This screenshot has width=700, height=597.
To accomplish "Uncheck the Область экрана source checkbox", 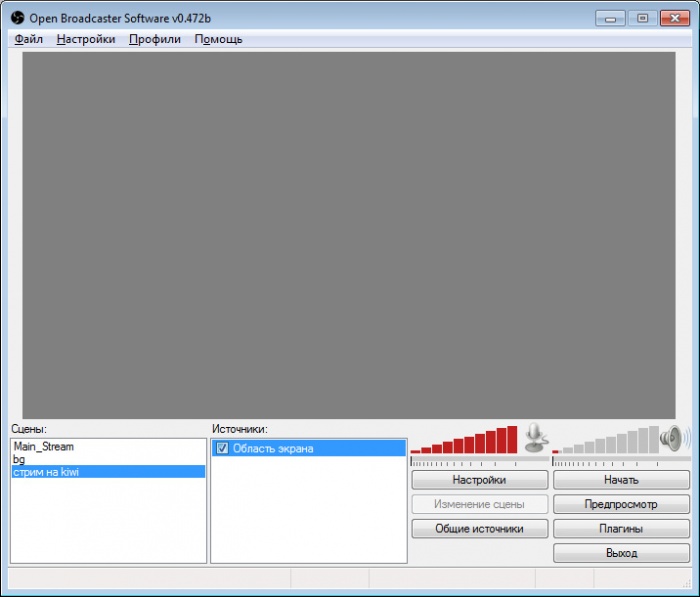I will tap(222, 448).
